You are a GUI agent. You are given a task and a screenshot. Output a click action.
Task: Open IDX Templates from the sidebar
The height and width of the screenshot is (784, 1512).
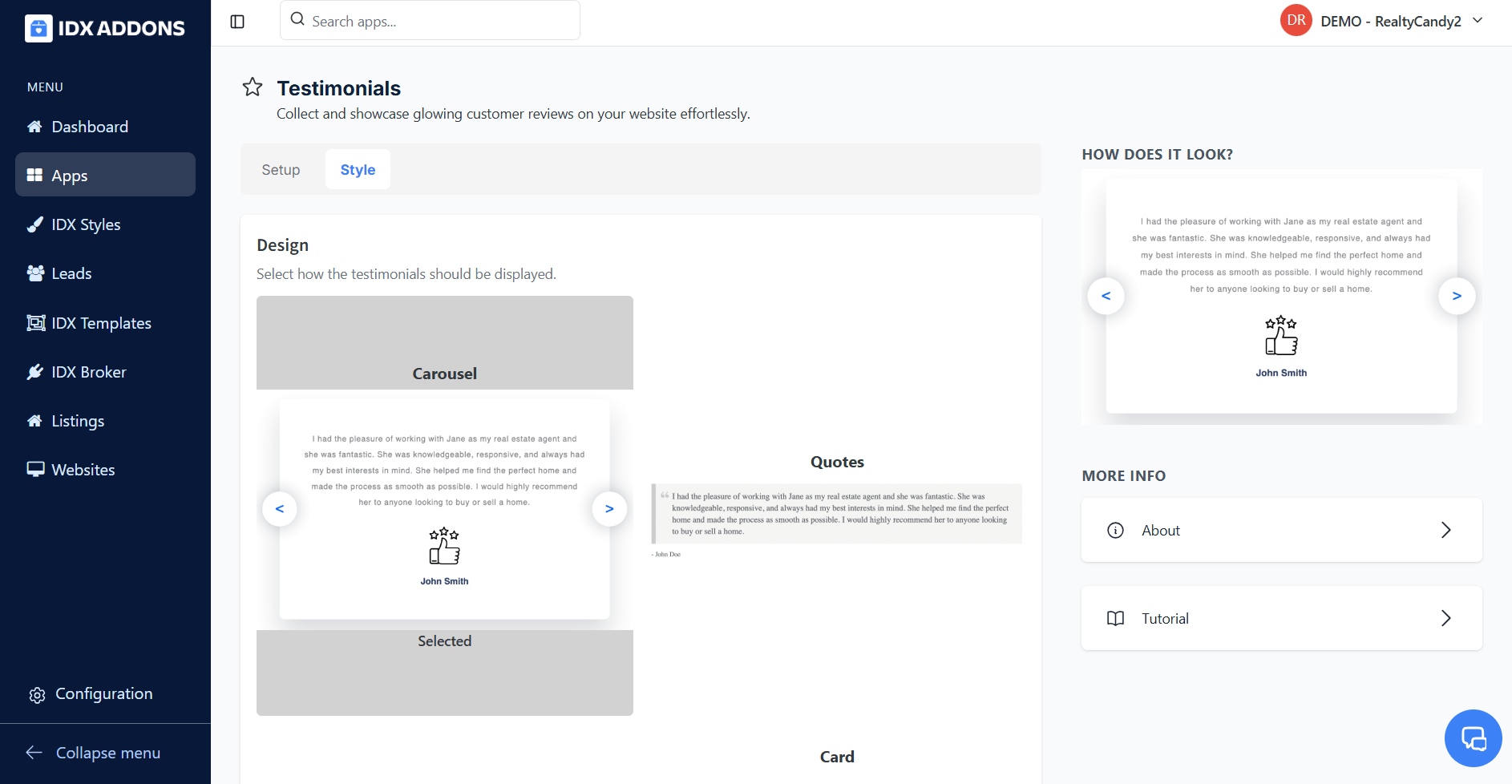pos(101,323)
